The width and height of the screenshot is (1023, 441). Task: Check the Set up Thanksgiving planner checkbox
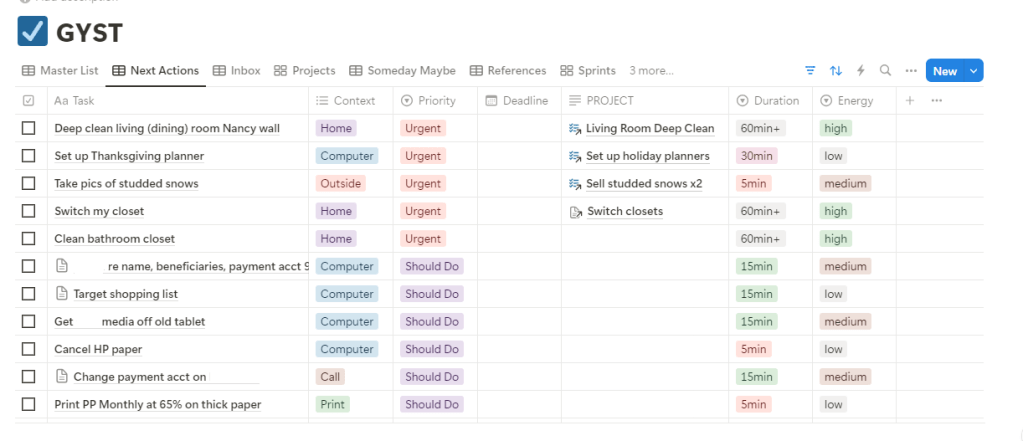(29, 156)
